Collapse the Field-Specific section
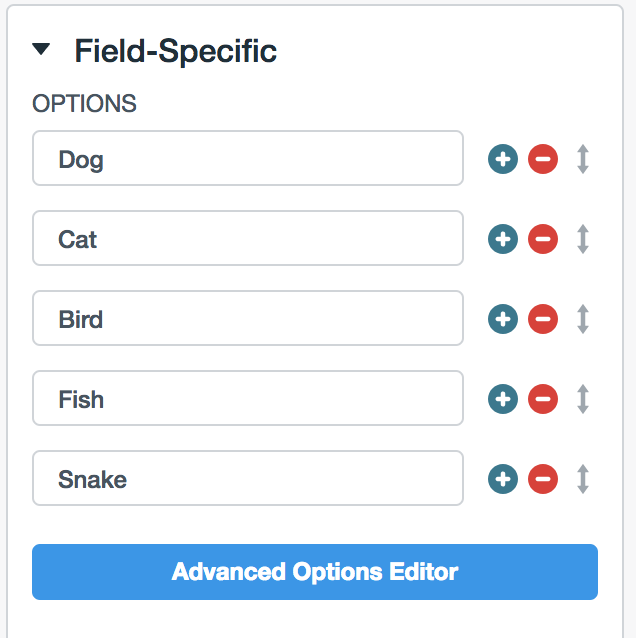Image resolution: width=636 pixels, height=638 pixels. click(x=41, y=49)
